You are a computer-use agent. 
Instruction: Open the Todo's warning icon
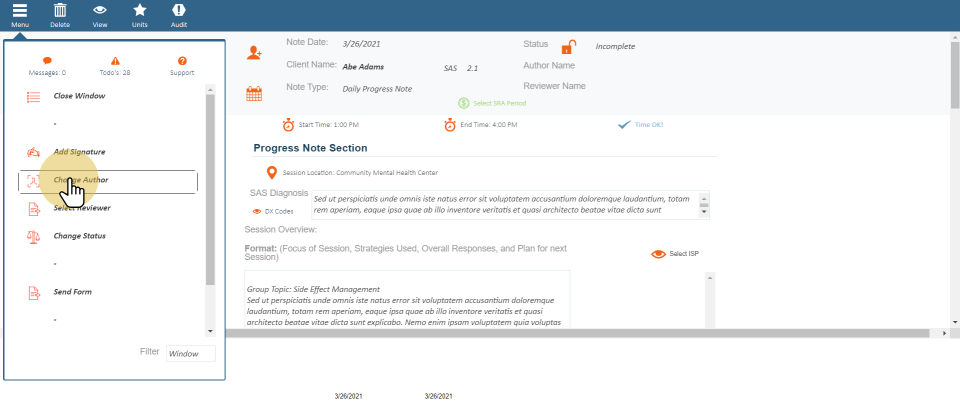[x=115, y=61]
